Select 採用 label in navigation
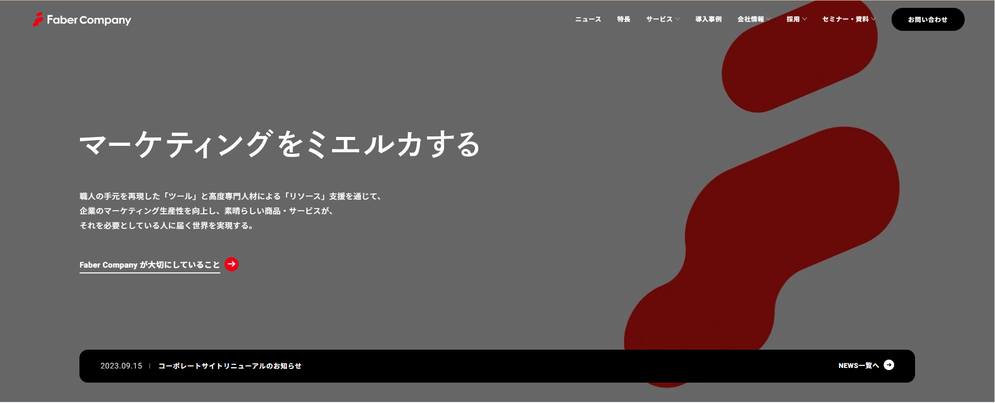The height and width of the screenshot is (403, 995). pyautogui.click(x=792, y=19)
